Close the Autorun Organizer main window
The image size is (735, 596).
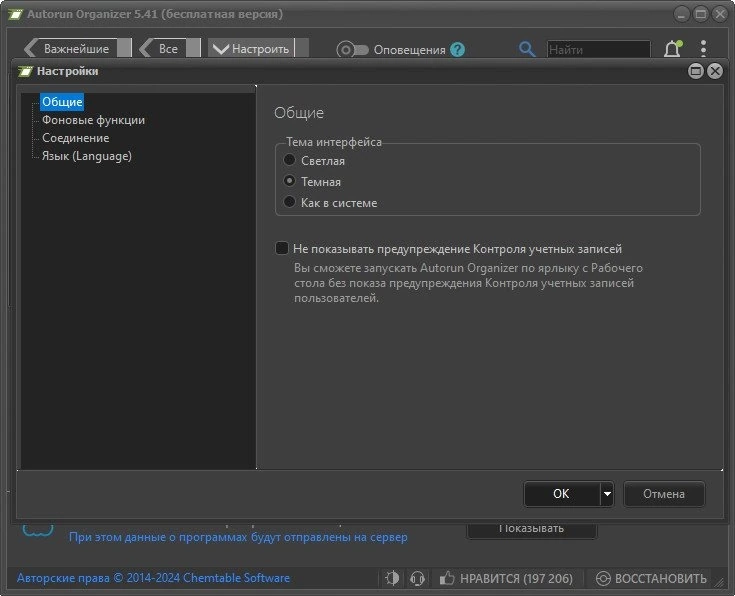(x=720, y=14)
